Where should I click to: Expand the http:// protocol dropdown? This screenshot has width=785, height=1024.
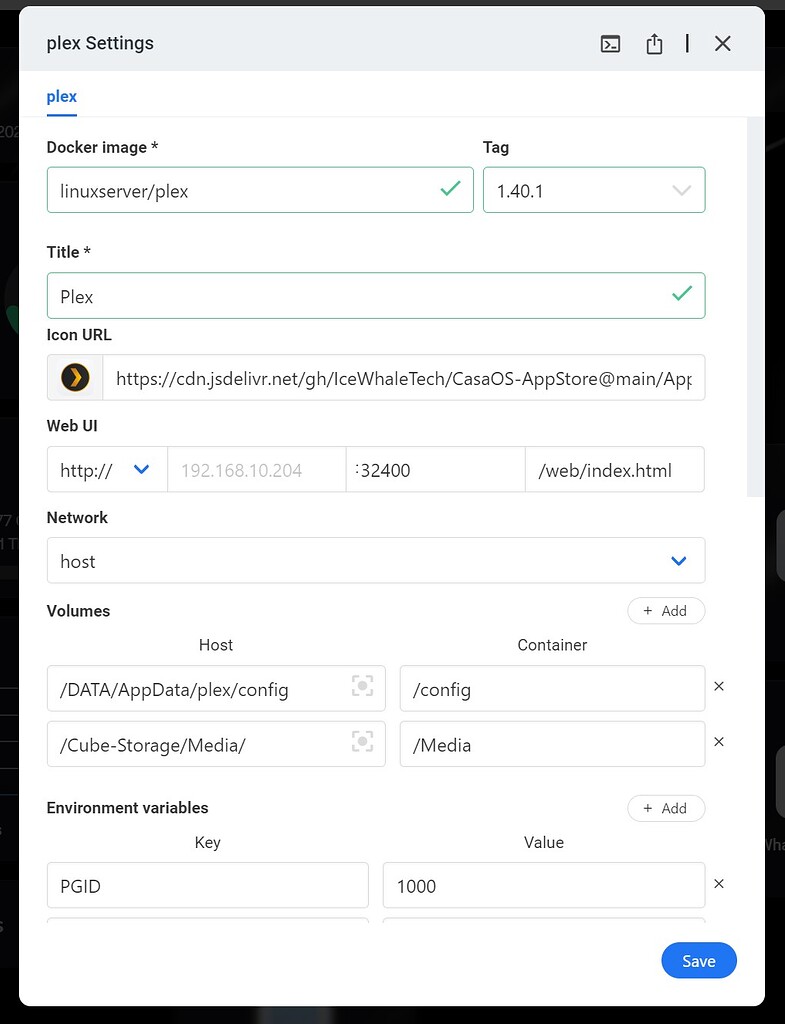[x=106, y=469]
